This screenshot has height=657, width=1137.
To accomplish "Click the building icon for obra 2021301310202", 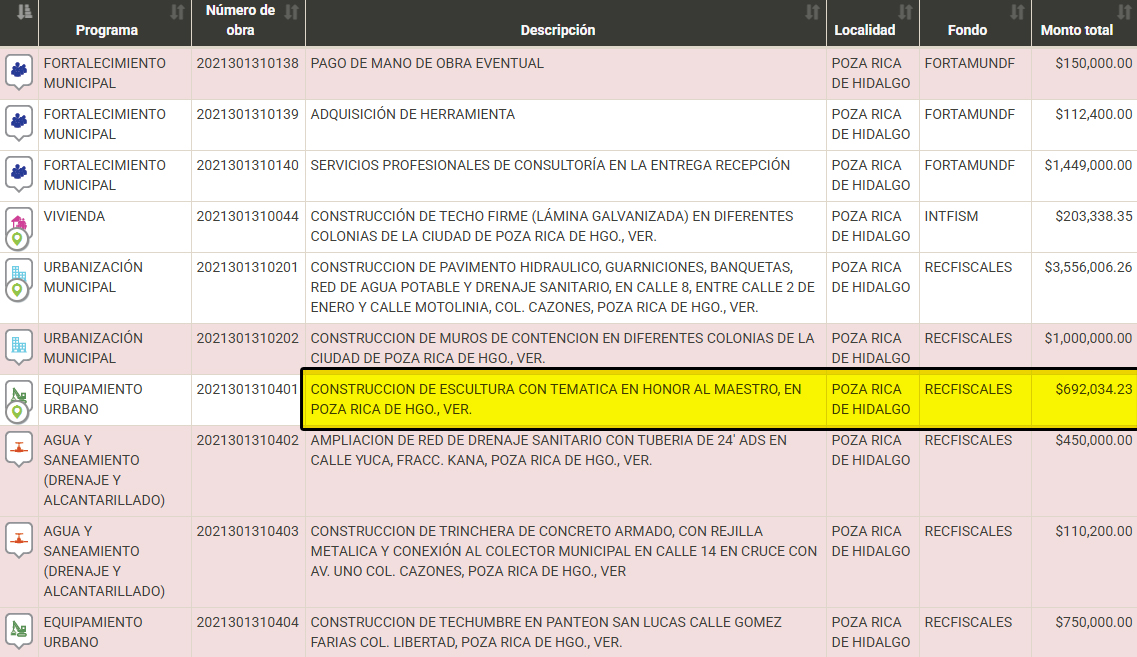I will coord(18,345).
